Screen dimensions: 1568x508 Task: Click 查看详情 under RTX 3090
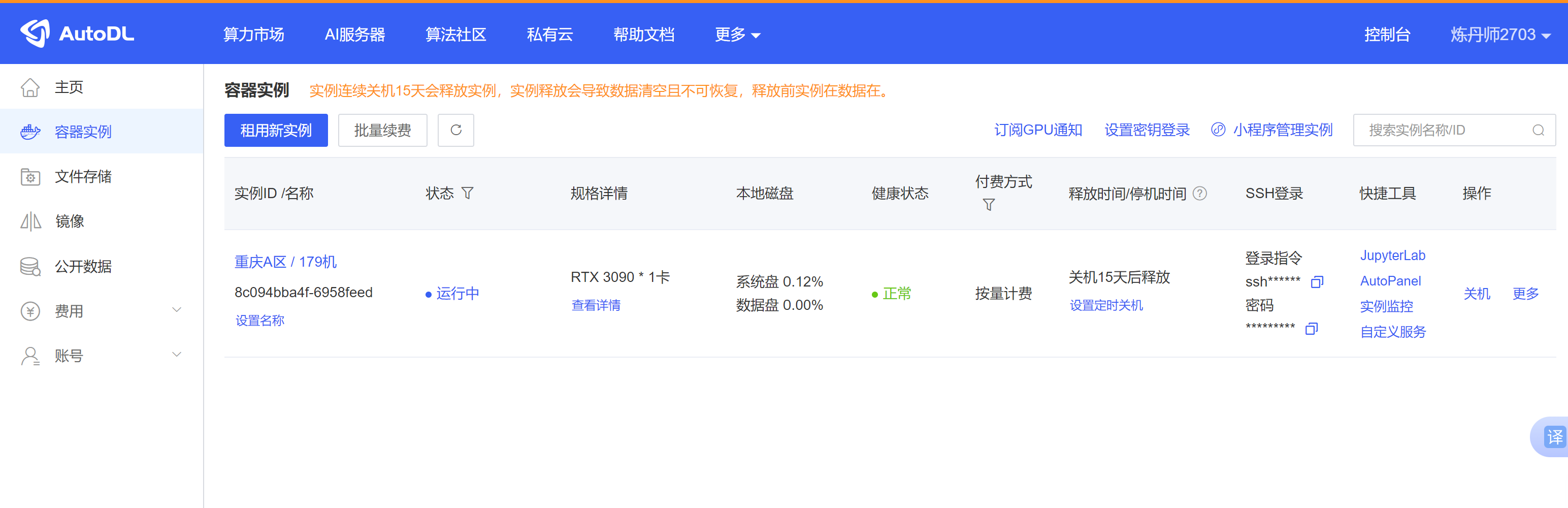click(x=596, y=305)
